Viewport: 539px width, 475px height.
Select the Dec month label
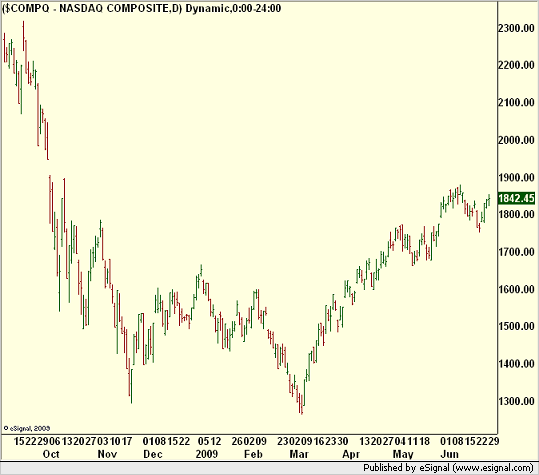pos(153,454)
